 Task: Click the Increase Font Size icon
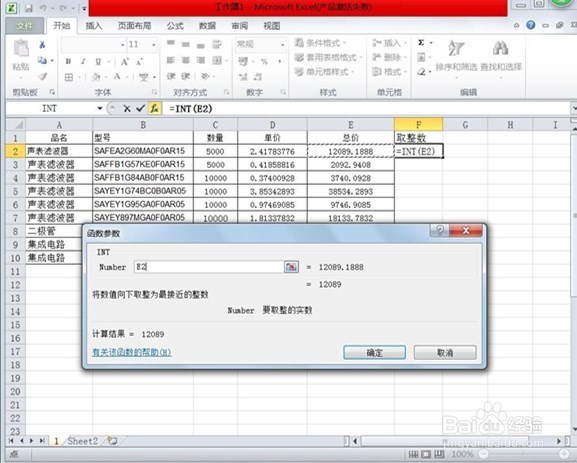tap(125, 61)
